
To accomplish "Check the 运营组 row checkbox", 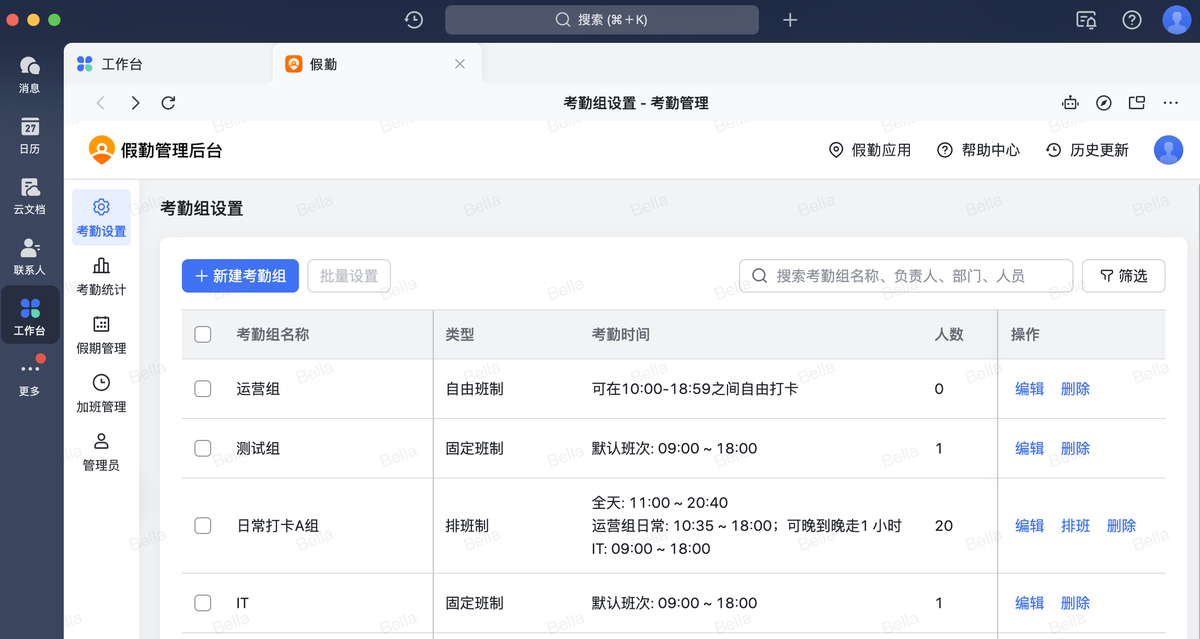I will [x=202, y=389].
